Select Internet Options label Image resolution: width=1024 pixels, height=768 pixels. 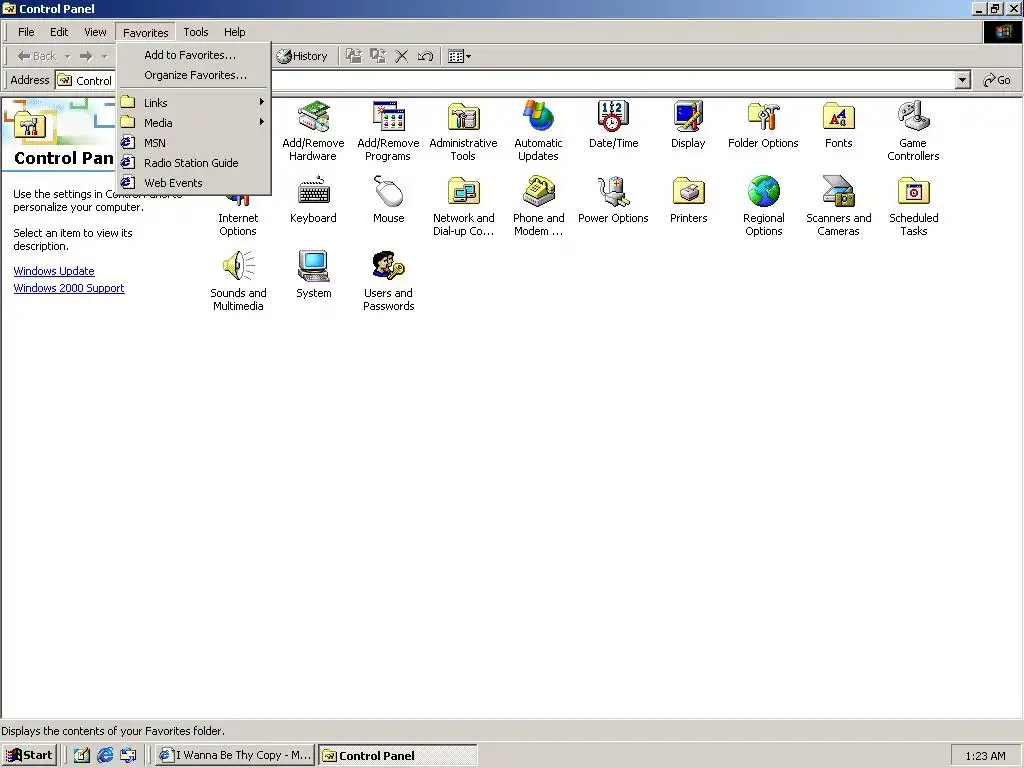click(238, 225)
